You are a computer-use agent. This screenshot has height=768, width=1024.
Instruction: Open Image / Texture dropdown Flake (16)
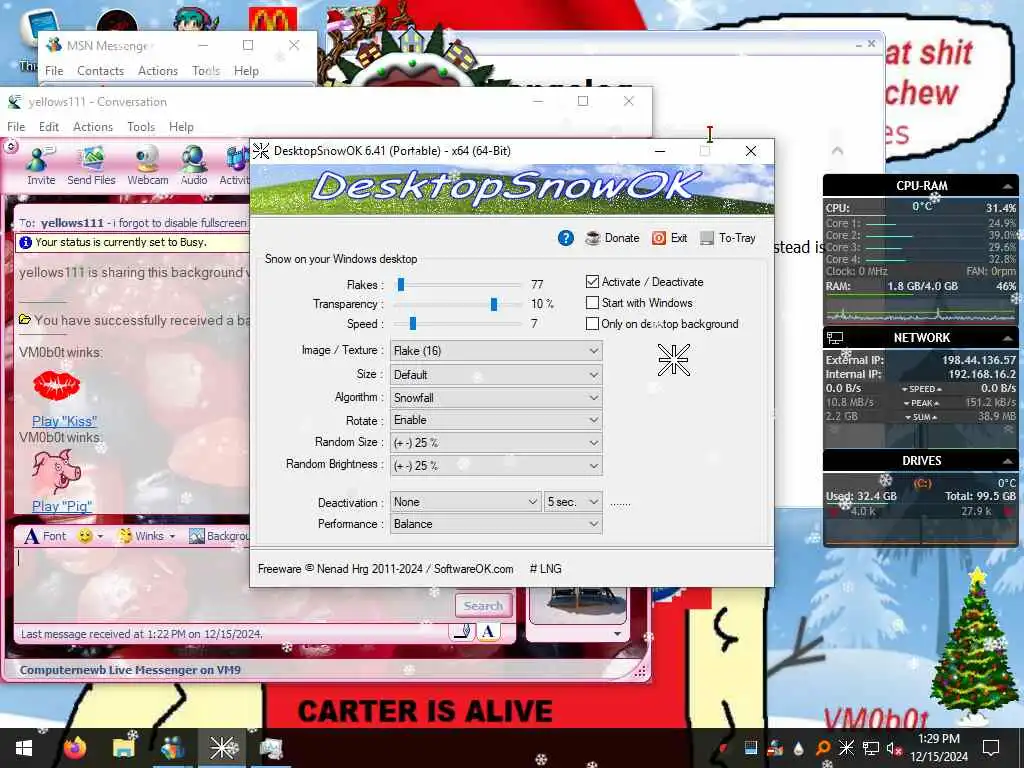coord(496,351)
